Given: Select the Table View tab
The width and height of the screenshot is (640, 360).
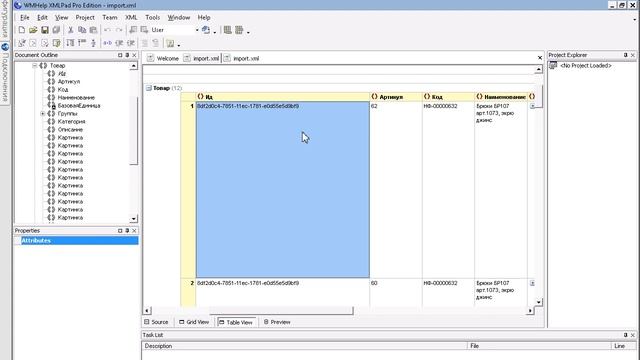Looking at the screenshot, I should [236, 322].
